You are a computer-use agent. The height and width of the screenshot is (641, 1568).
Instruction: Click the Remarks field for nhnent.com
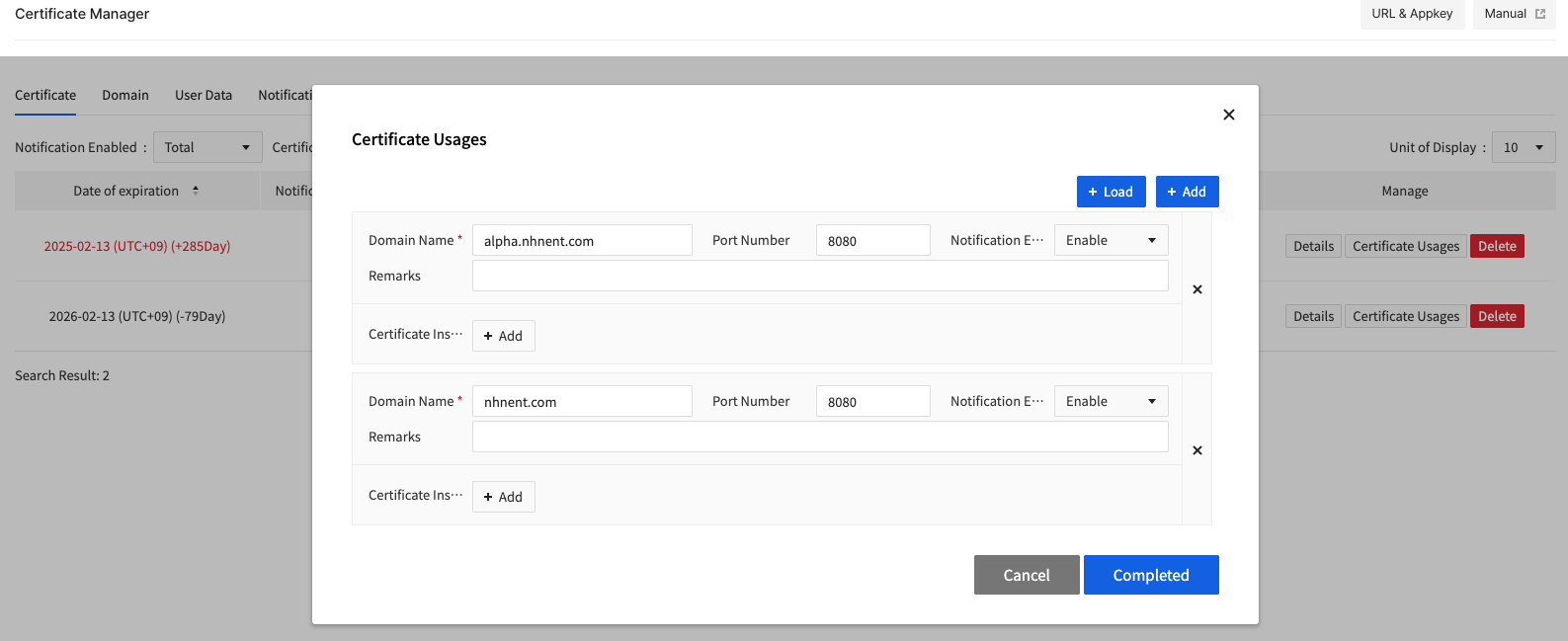coord(819,437)
